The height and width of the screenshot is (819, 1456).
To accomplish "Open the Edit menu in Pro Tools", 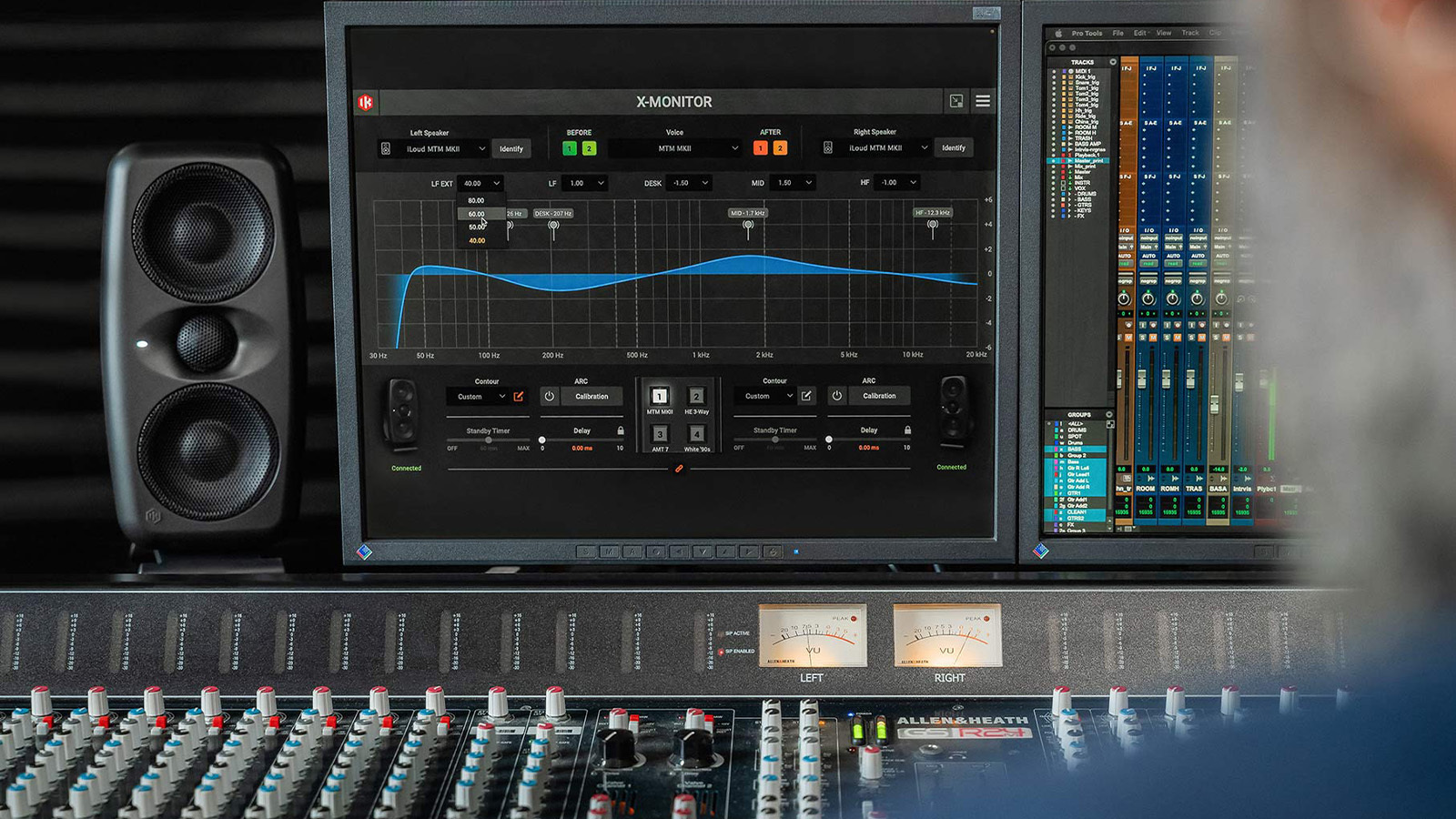I will pyautogui.click(x=1140, y=33).
